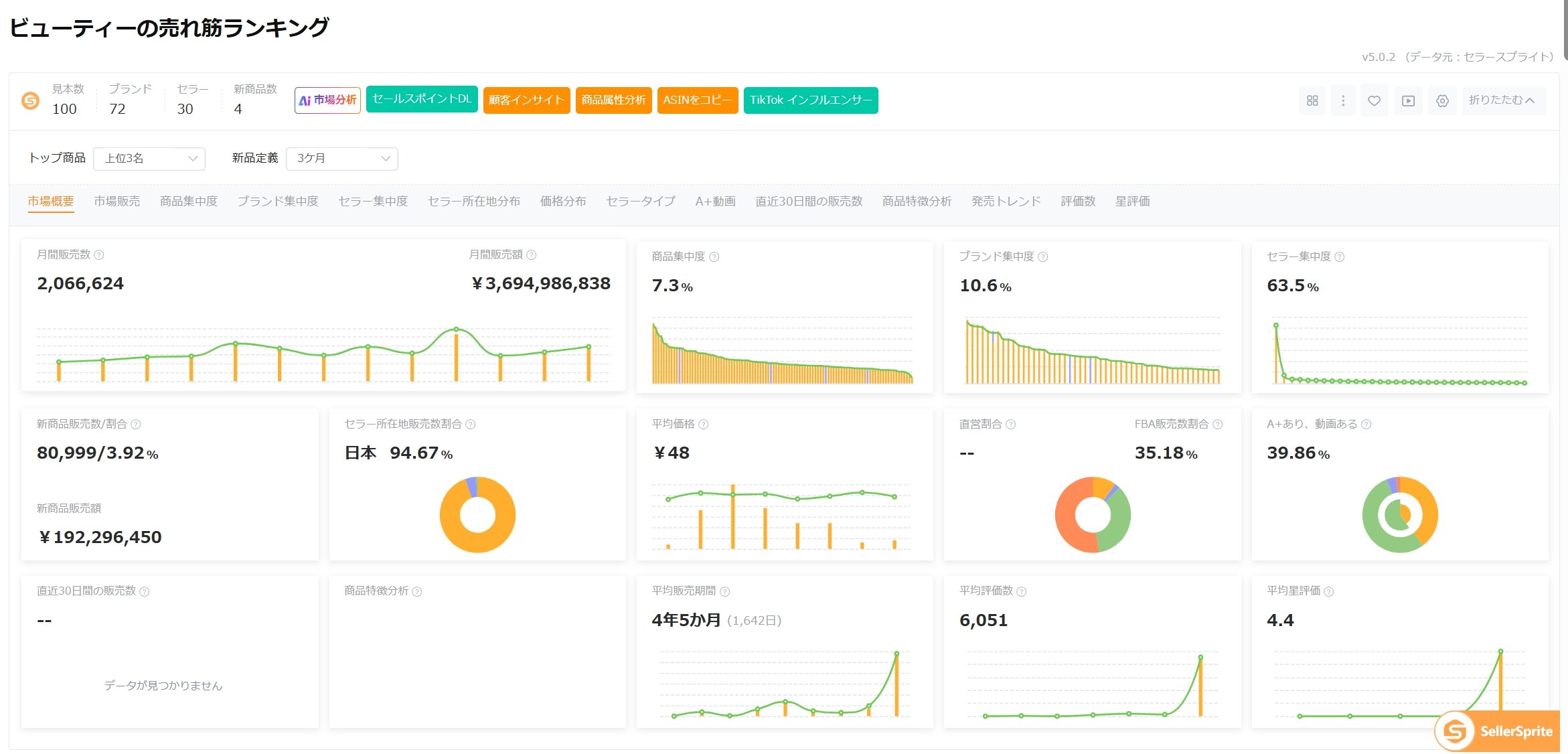Open the vertical three-dot more menu

click(1343, 100)
